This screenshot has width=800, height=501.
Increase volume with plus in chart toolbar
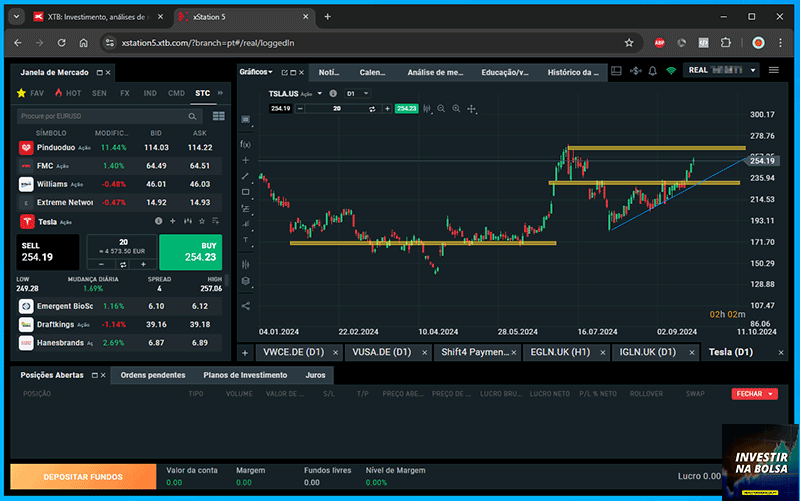387,109
